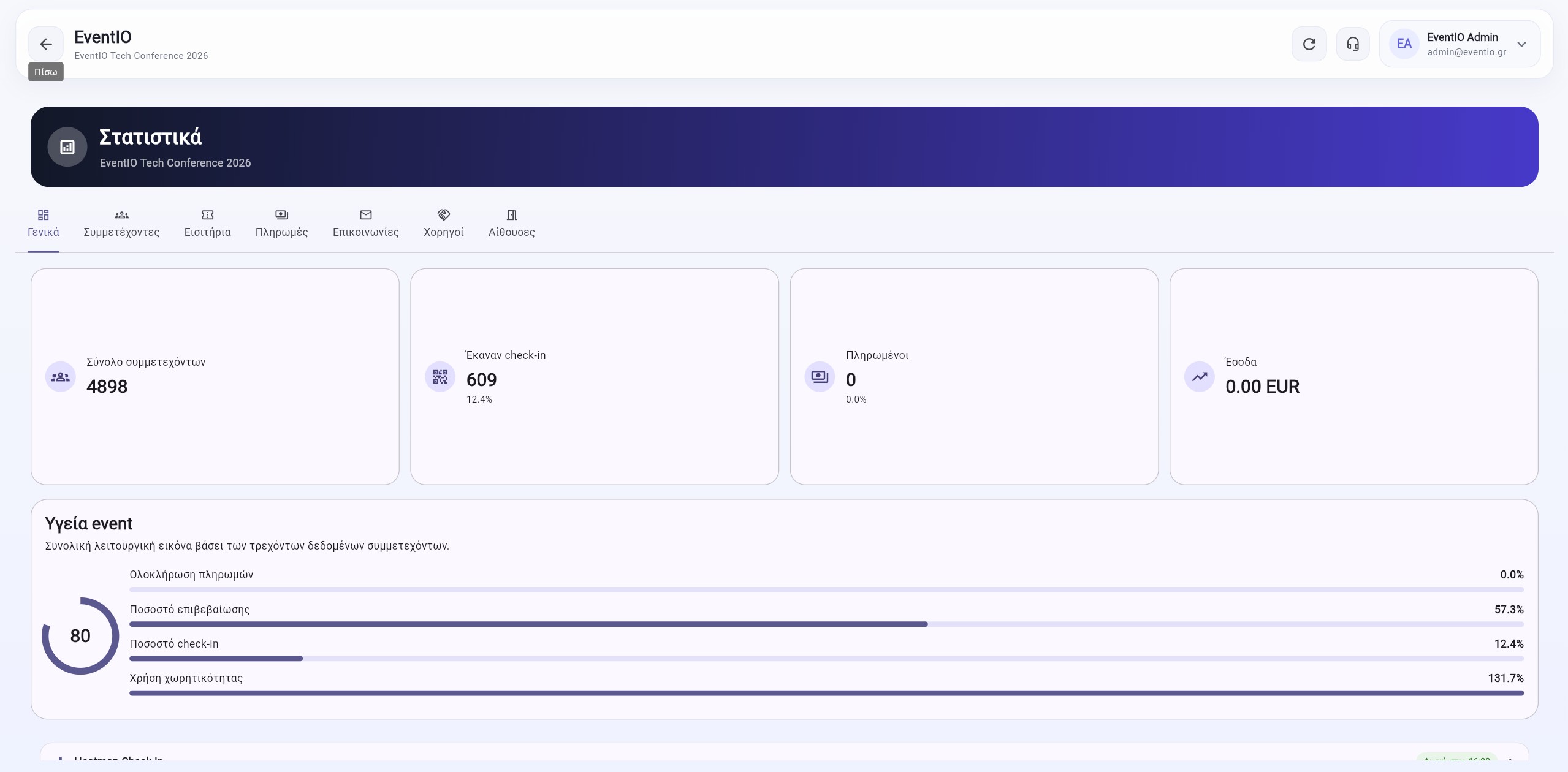
Task: Expand the EventIO Admin account menu
Action: pyautogui.click(x=1521, y=44)
